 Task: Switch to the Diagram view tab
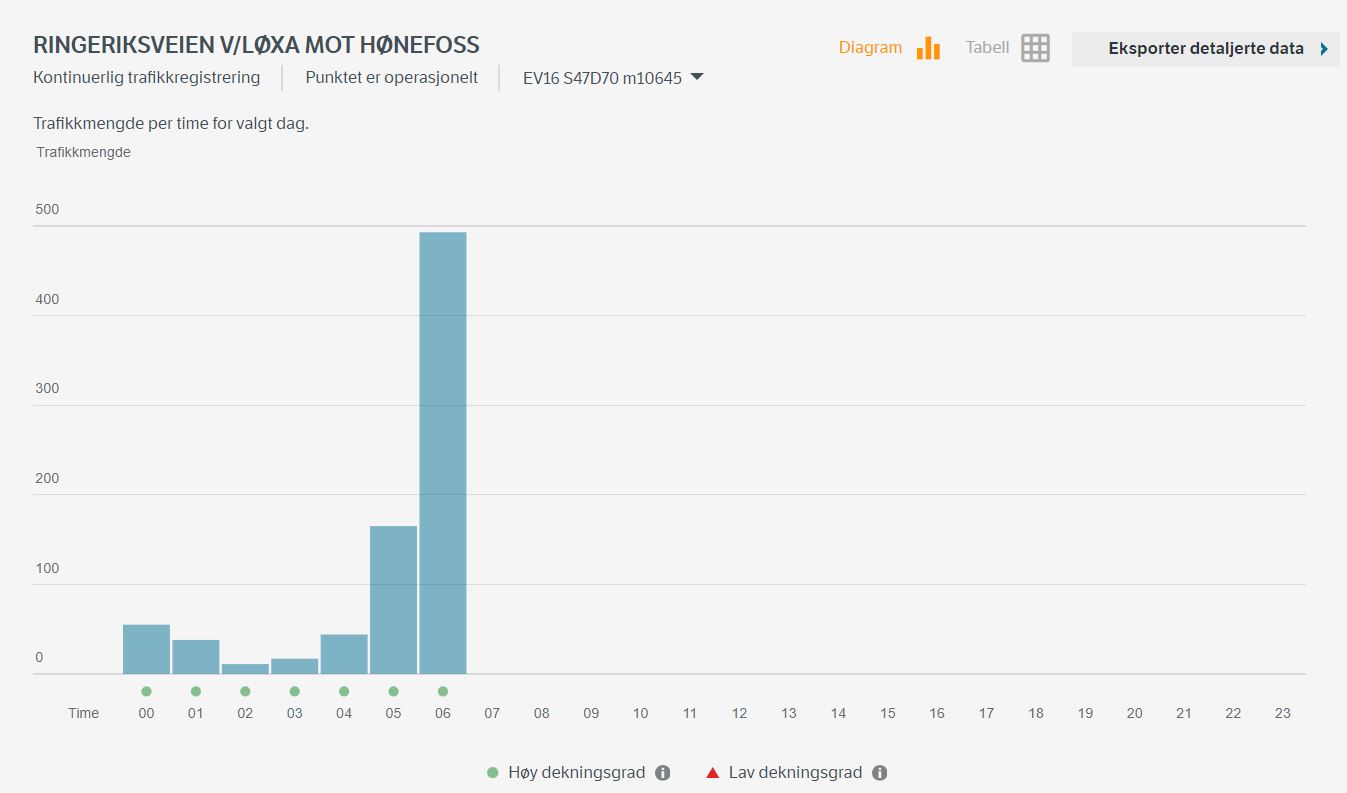click(x=870, y=48)
